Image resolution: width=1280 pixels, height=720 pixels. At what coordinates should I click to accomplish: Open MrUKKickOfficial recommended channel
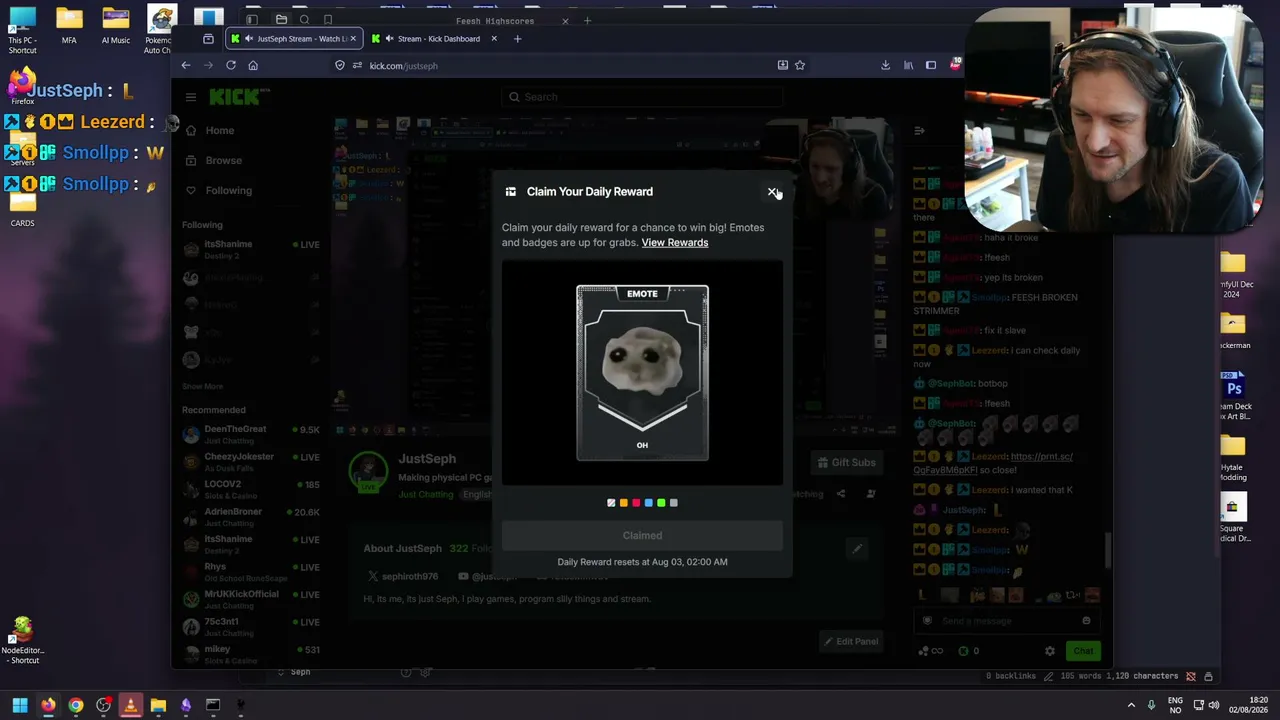251,599
